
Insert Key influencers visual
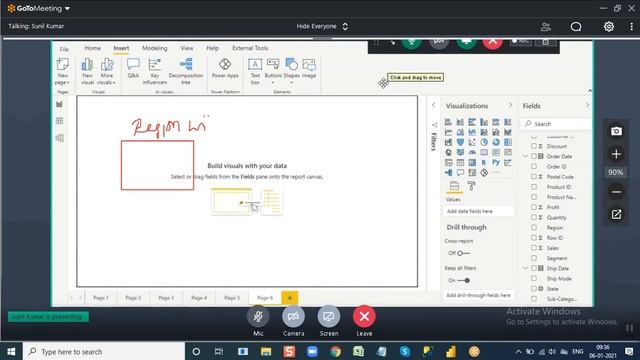(155, 71)
